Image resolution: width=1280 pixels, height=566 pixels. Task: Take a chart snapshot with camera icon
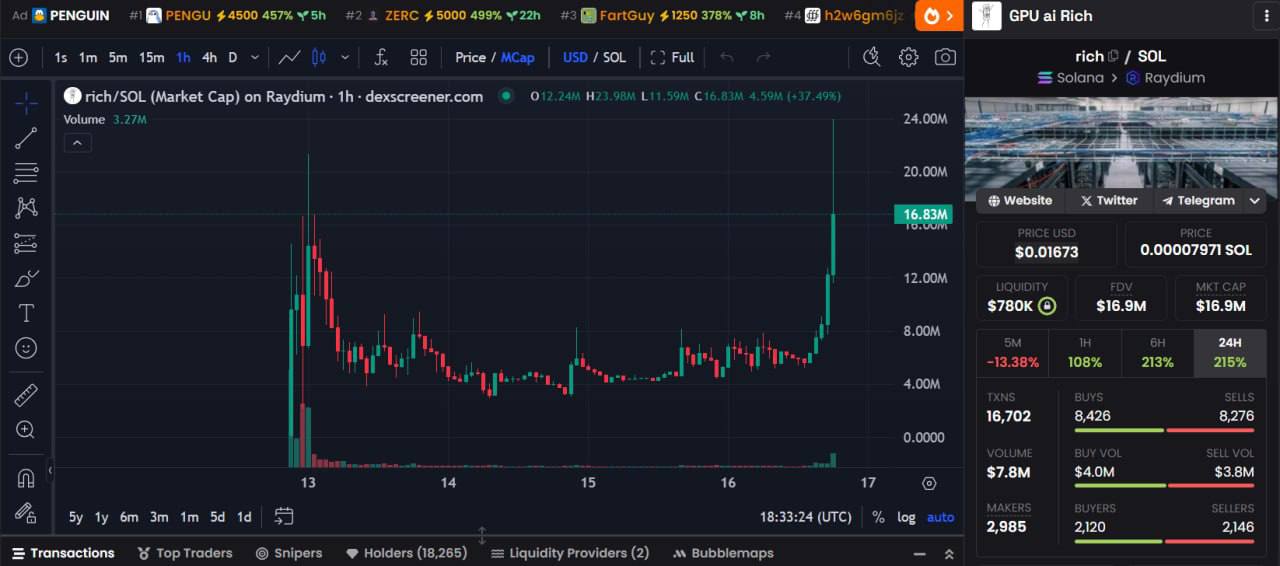945,57
